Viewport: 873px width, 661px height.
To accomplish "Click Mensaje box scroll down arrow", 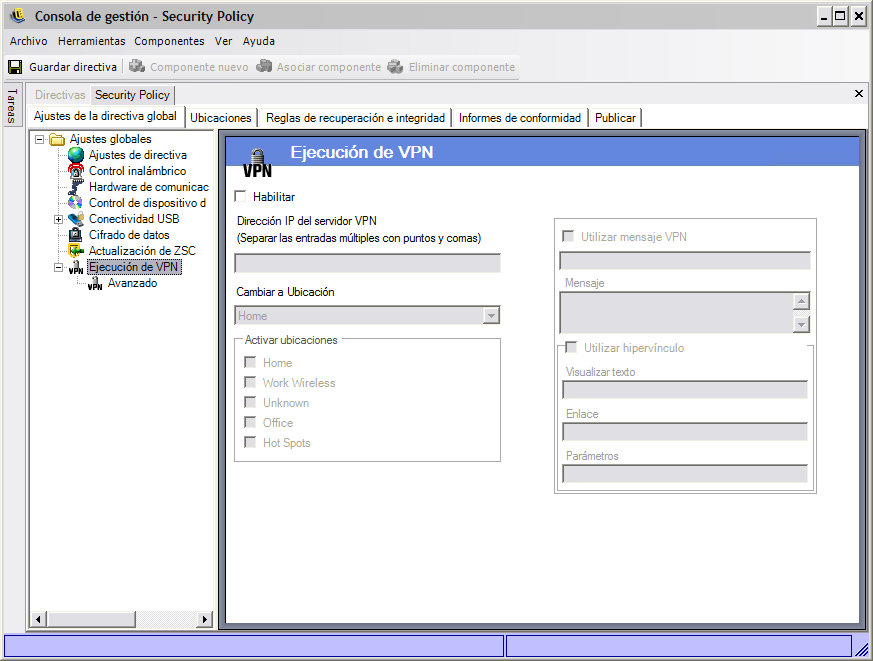I will click(801, 324).
